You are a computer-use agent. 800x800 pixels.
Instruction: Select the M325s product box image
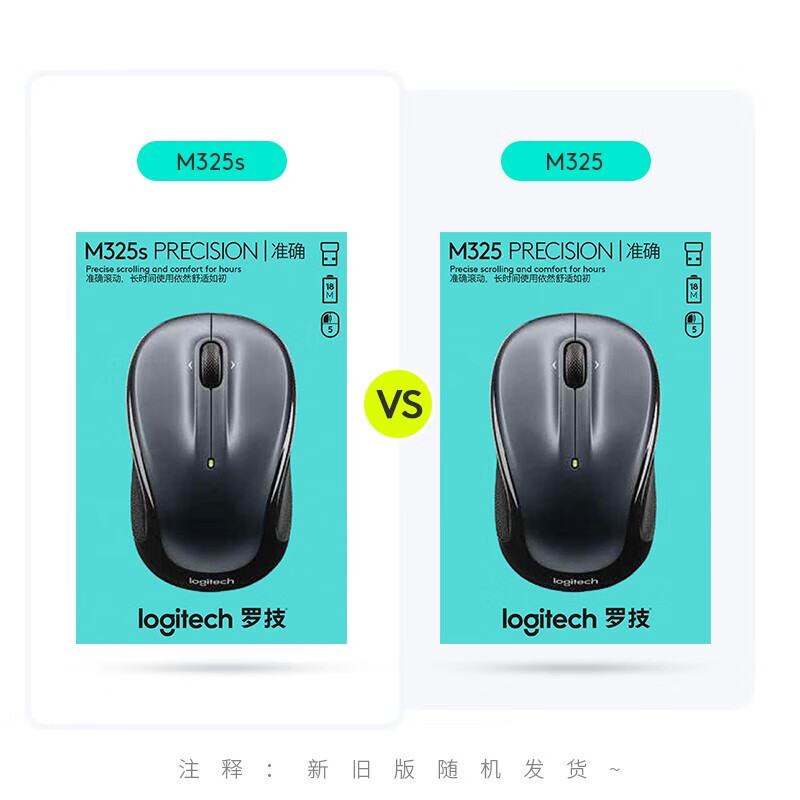[x=211, y=438]
